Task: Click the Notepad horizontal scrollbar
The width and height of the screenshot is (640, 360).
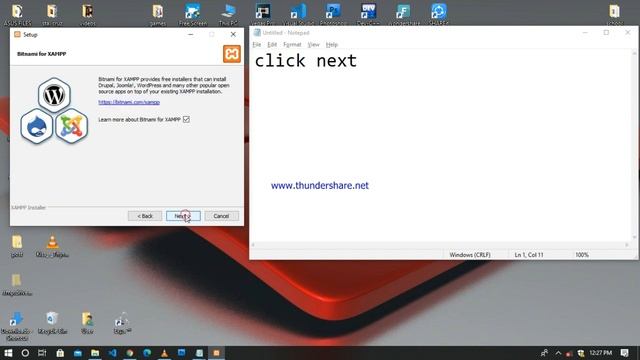Action: [x=440, y=245]
